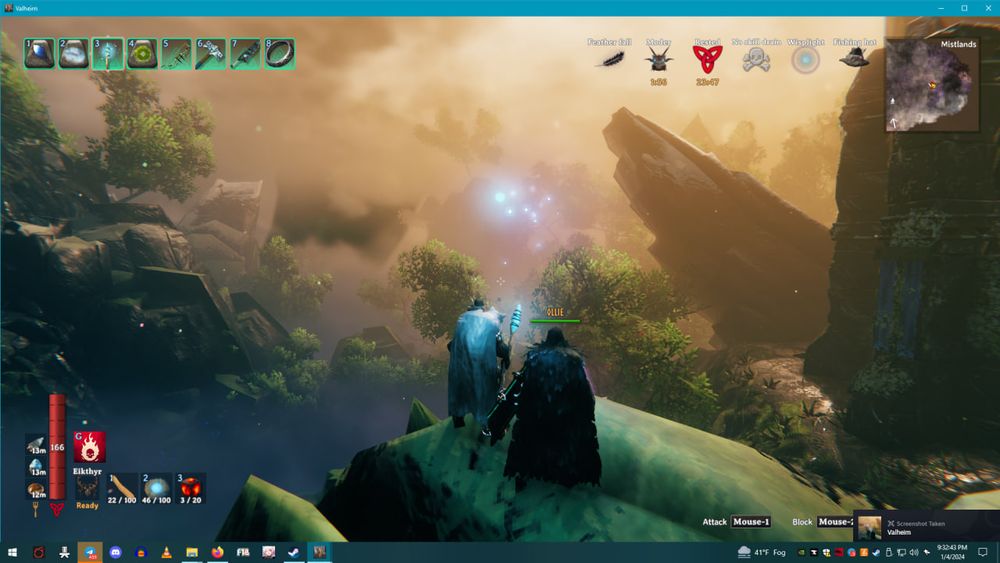Select hotbar slot 8 ring item
Screen dimensions: 1000x563
click(280, 54)
